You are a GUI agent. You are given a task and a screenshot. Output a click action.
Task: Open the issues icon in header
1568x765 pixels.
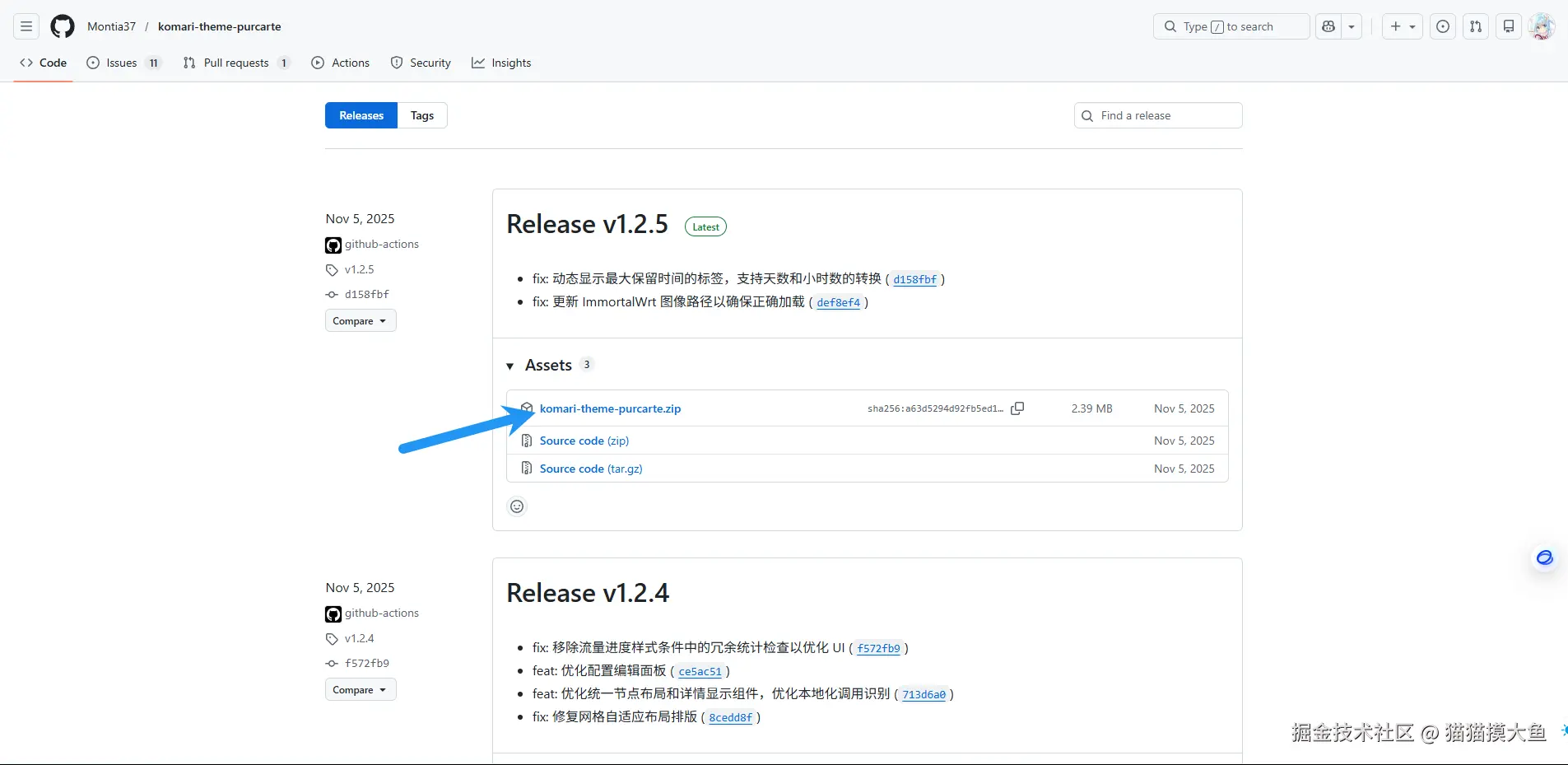pos(1443,26)
